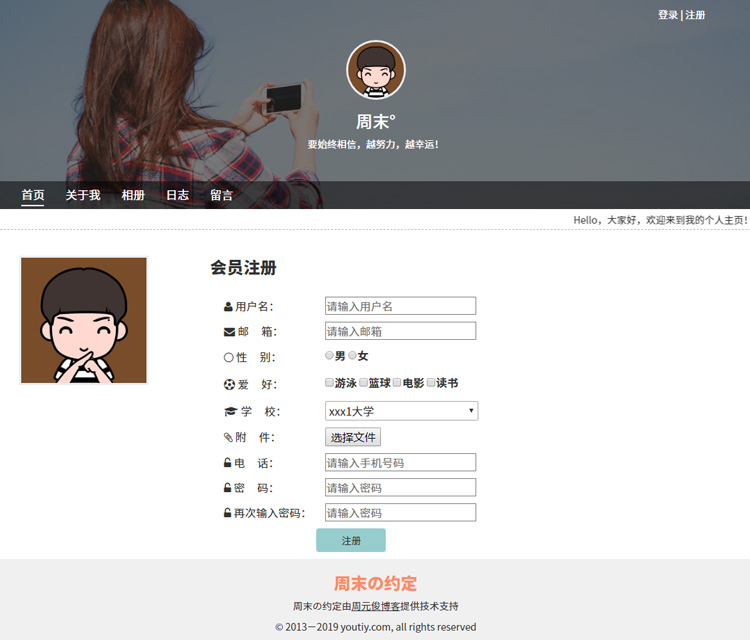Click the lock icon beside 再次输入密码
Image resolution: width=750 pixels, height=640 pixels.
pos(228,512)
